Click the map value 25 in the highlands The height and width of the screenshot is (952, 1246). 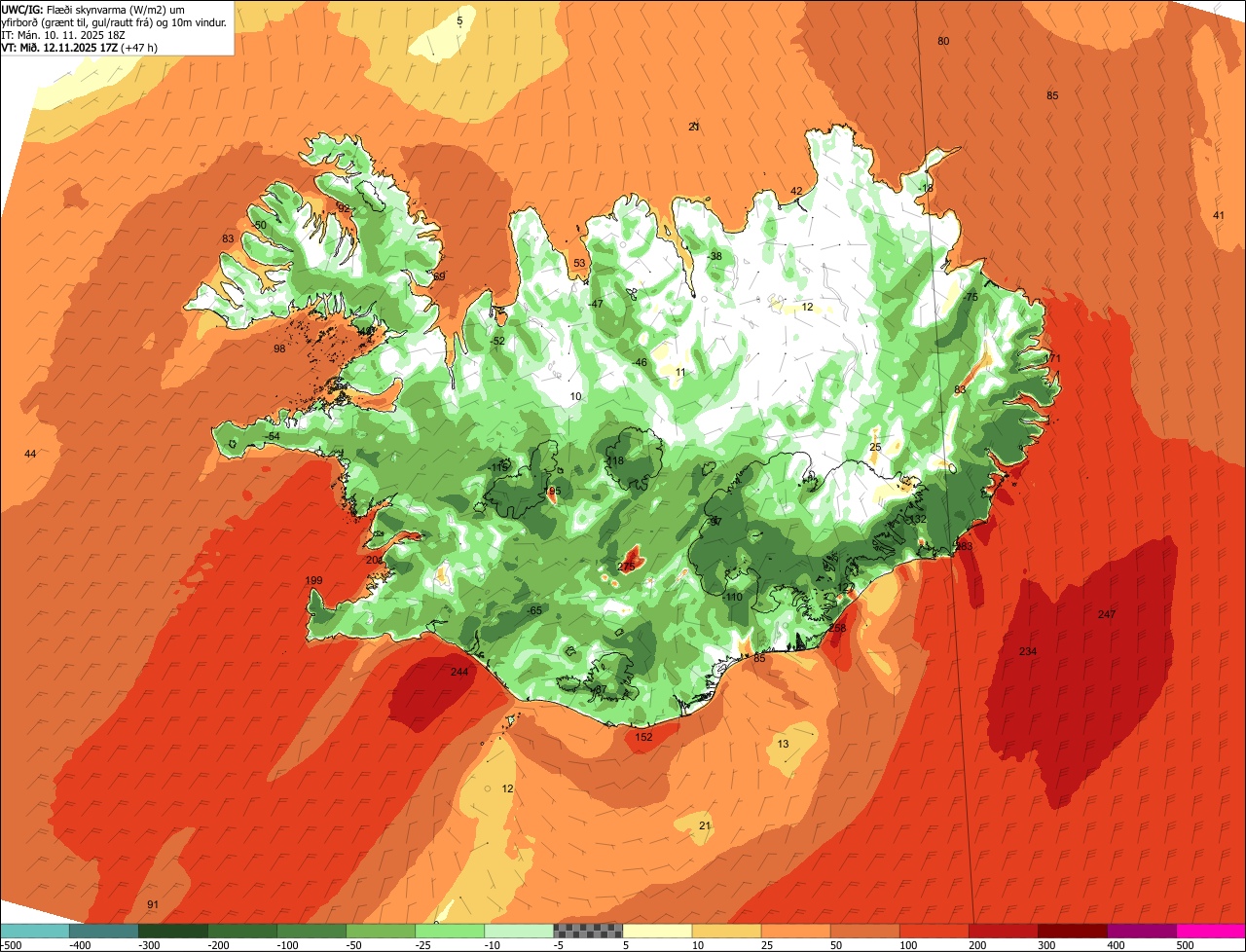tap(875, 447)
